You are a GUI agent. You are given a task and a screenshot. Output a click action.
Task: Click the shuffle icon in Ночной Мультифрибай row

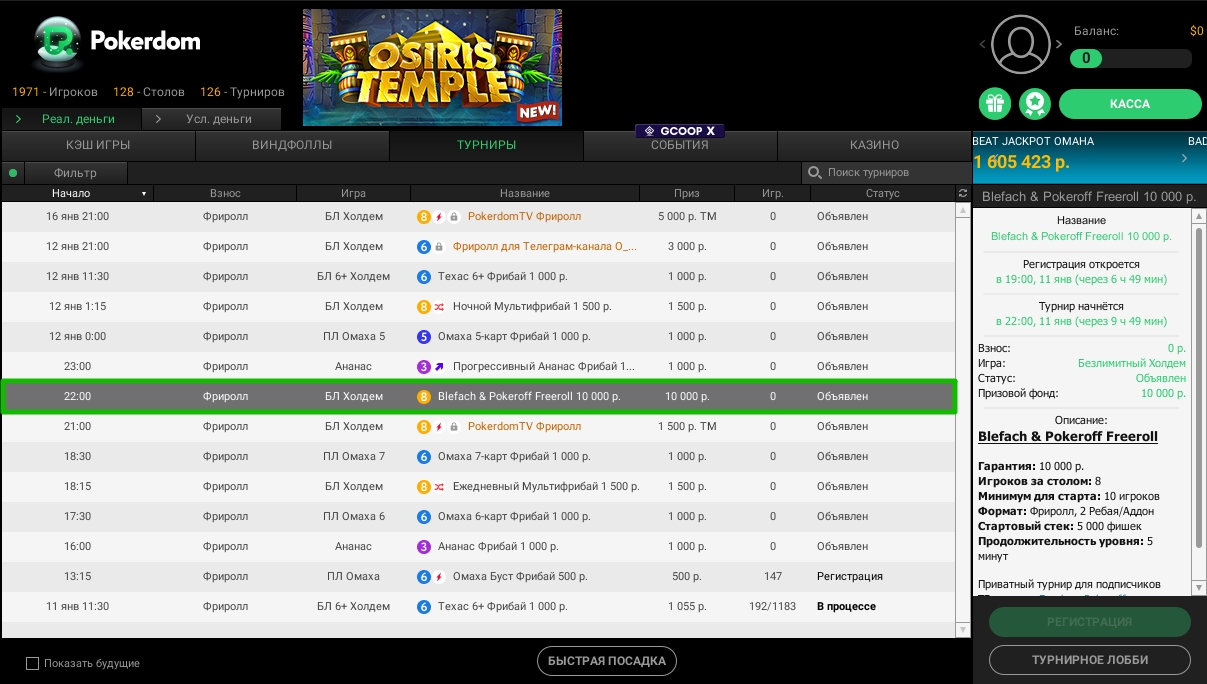coord(438,306)
